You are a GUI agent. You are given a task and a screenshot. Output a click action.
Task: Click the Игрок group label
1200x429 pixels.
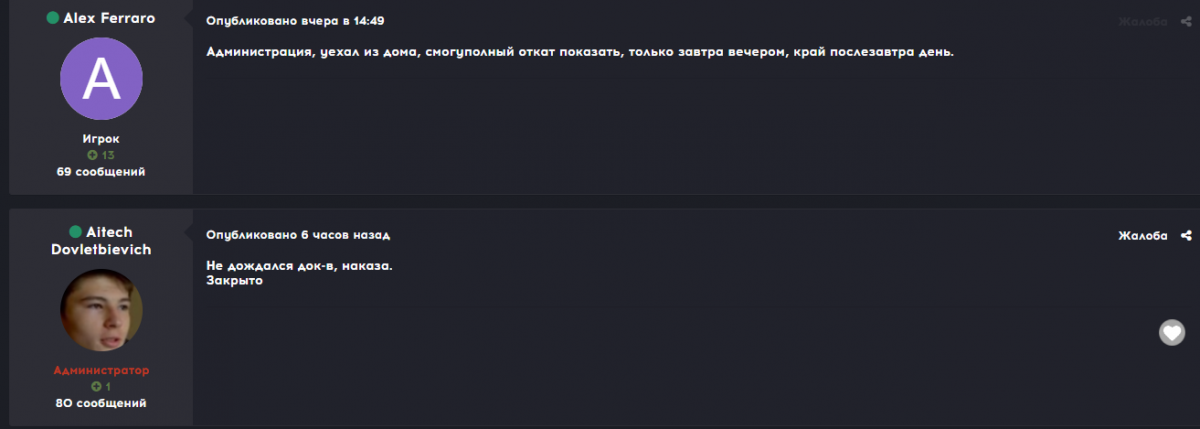point(101,139)
